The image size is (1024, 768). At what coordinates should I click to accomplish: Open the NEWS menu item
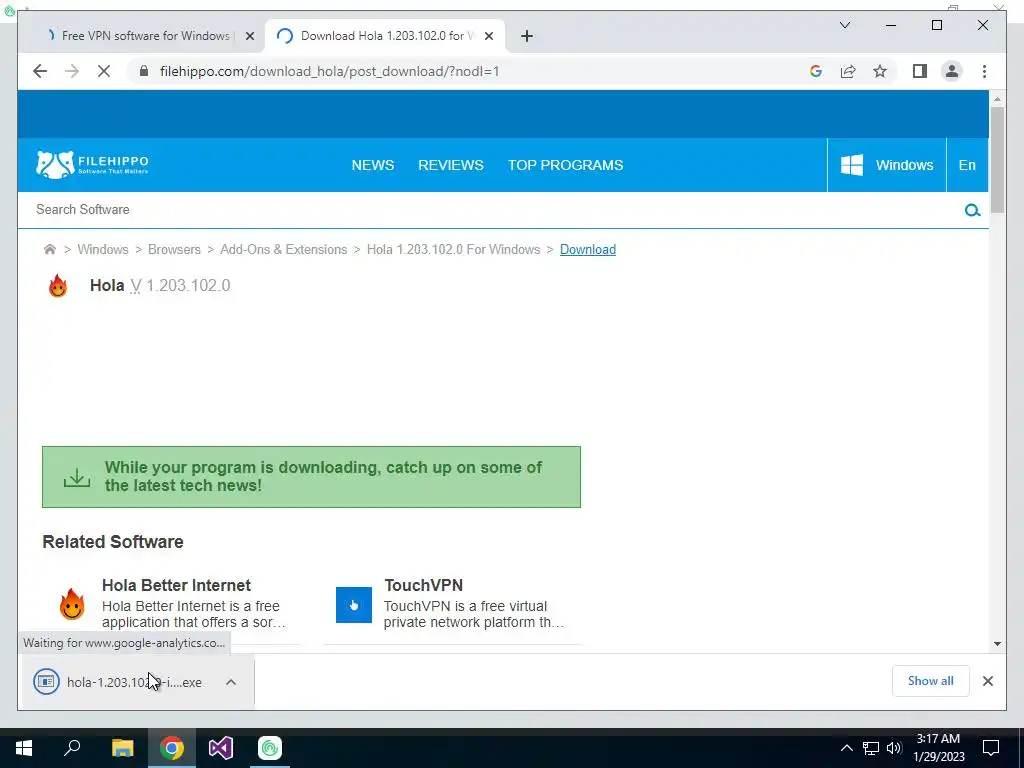(x=373, y=165)
